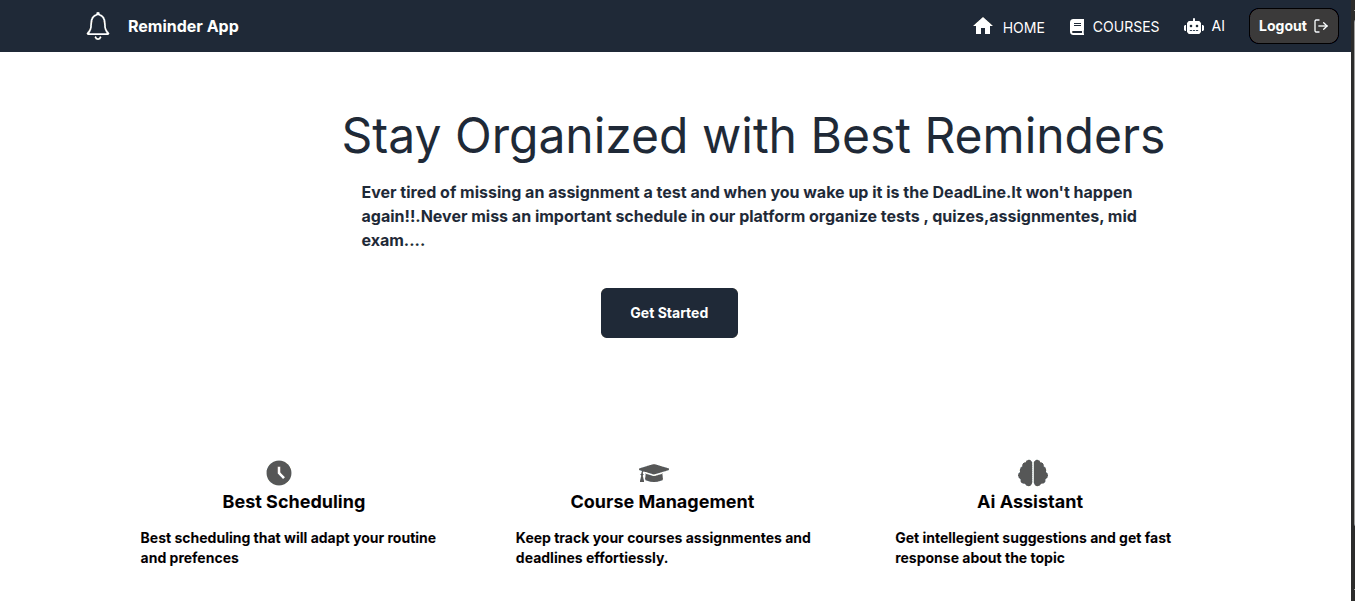Click the brain icon above Ai Assistant
Screen dimensions: 1355x601
[x=1032, y=473]
